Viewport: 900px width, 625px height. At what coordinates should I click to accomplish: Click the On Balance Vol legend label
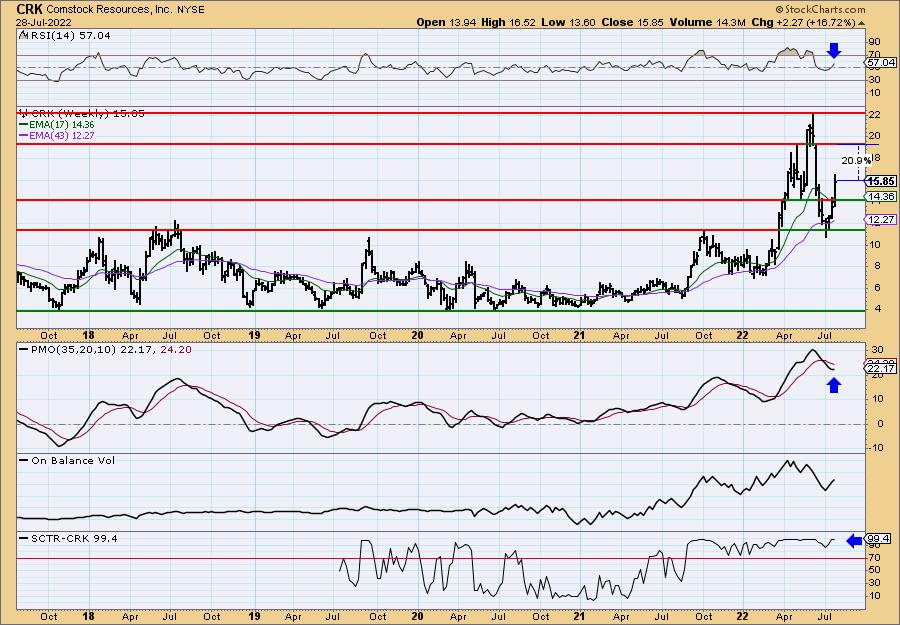coord(73,460)
